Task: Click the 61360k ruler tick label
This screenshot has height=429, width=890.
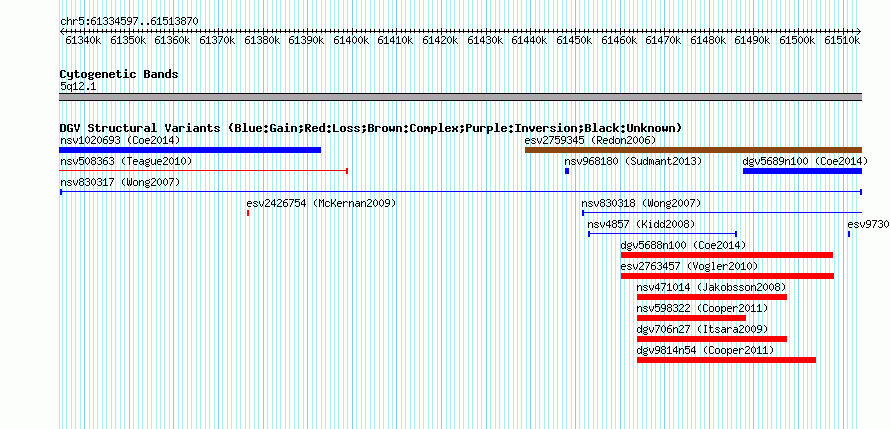Action: 173,40
